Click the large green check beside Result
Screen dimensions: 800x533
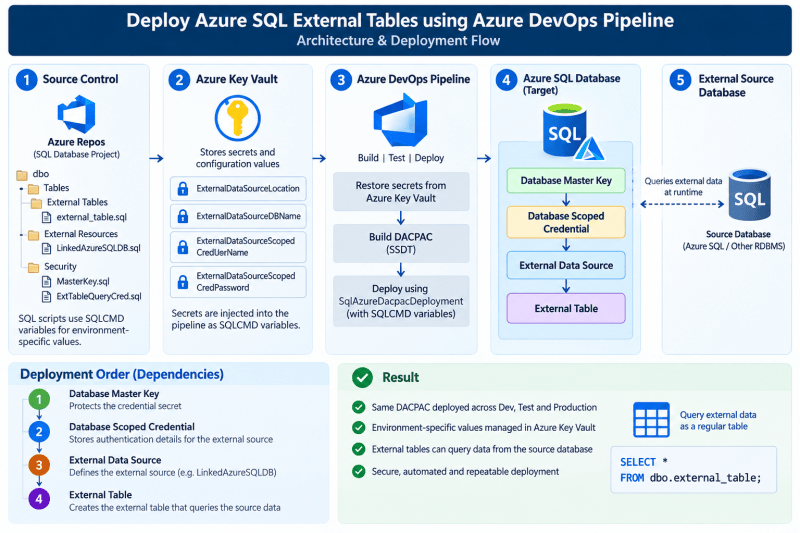tap(362, 377)
